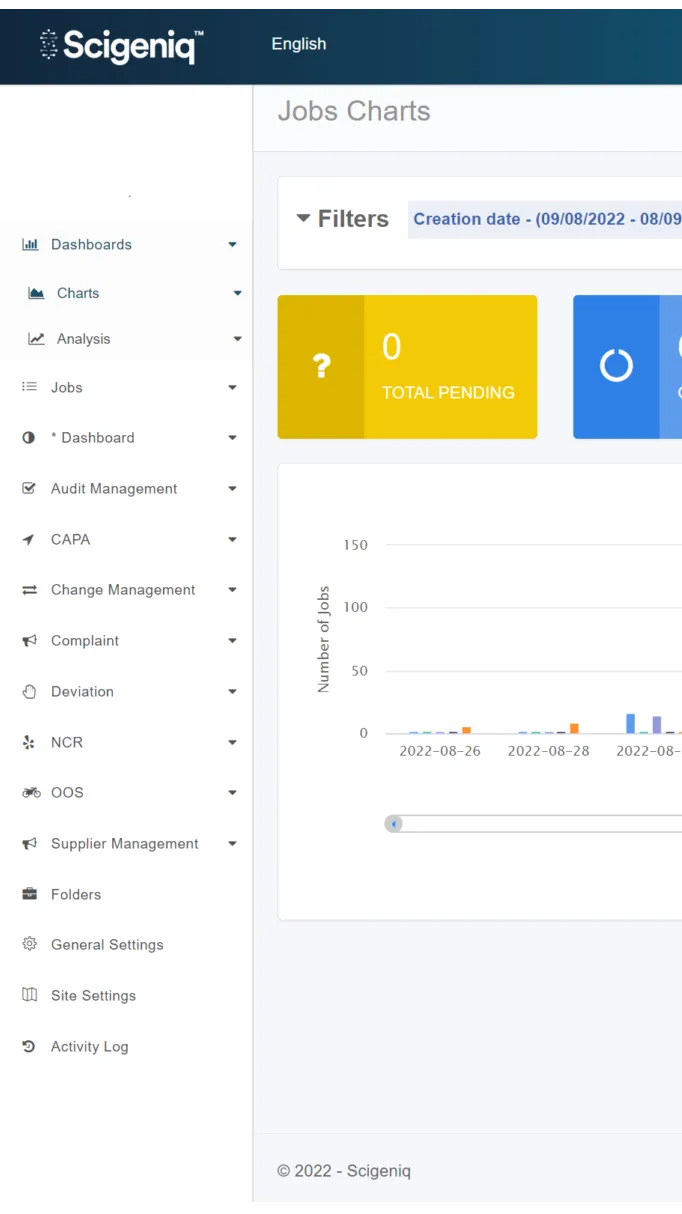Click the Folders briefcase icon
The width and height of the screenshot is (682, 1214).
tap(29, 895)
